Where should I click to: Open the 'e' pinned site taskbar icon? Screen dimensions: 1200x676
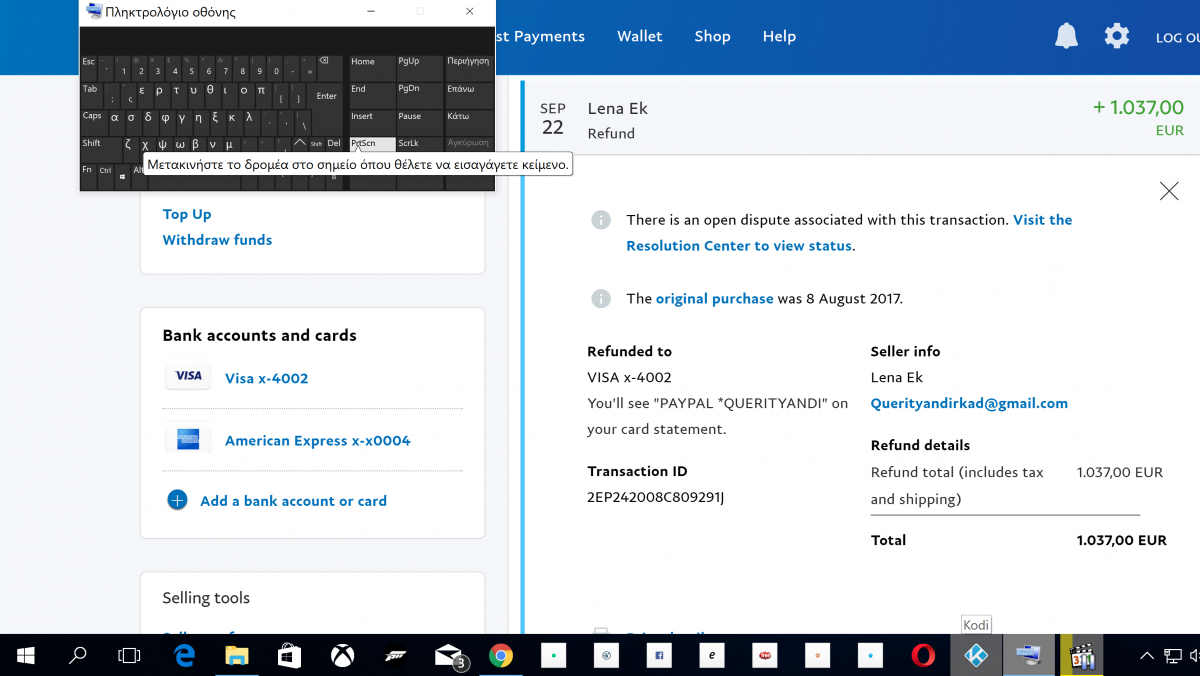pos(712,655)
